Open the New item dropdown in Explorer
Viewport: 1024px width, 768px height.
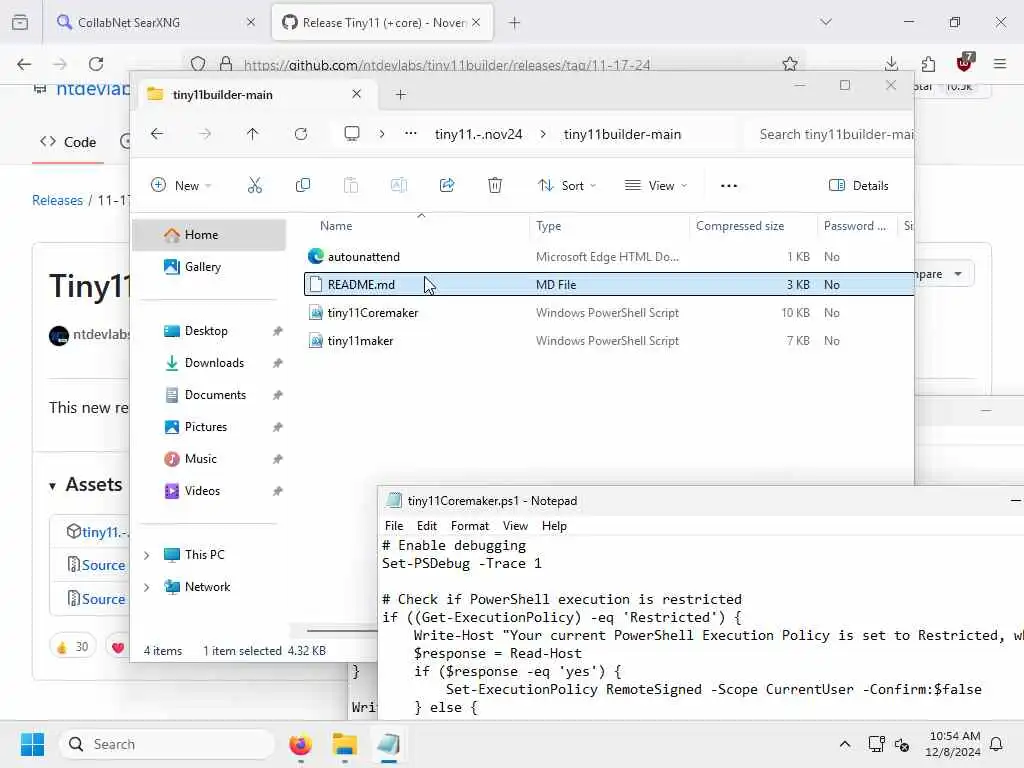point(181,185)
